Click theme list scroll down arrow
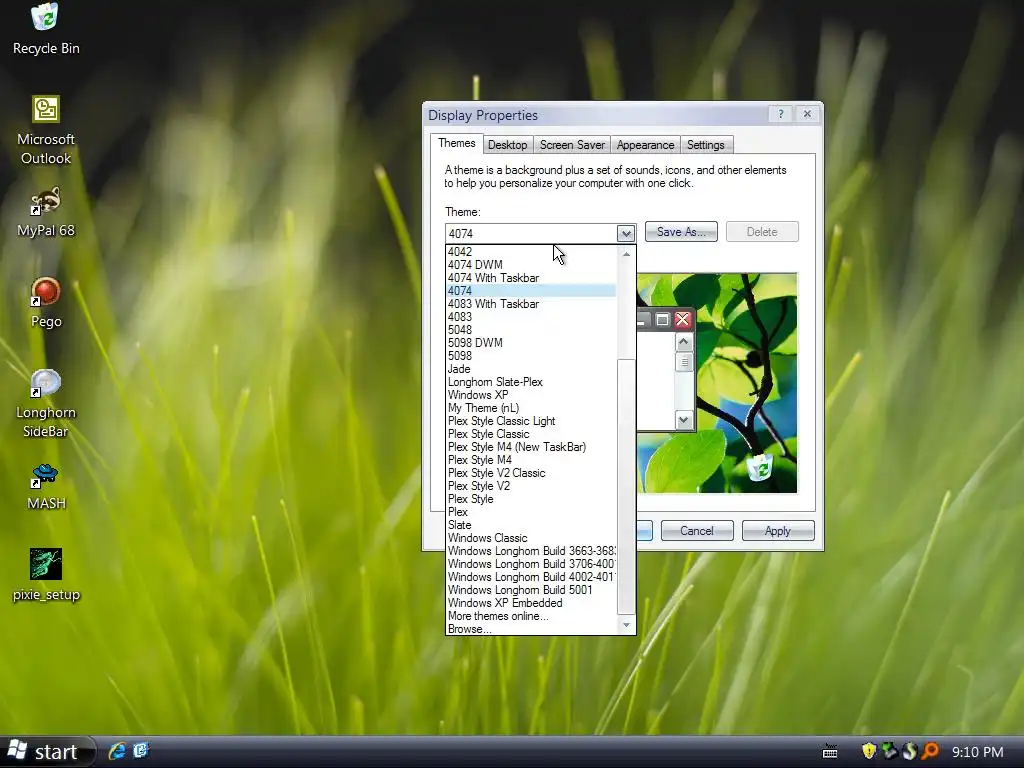Viewport: 1024px width, 768px height. point(626,625)
